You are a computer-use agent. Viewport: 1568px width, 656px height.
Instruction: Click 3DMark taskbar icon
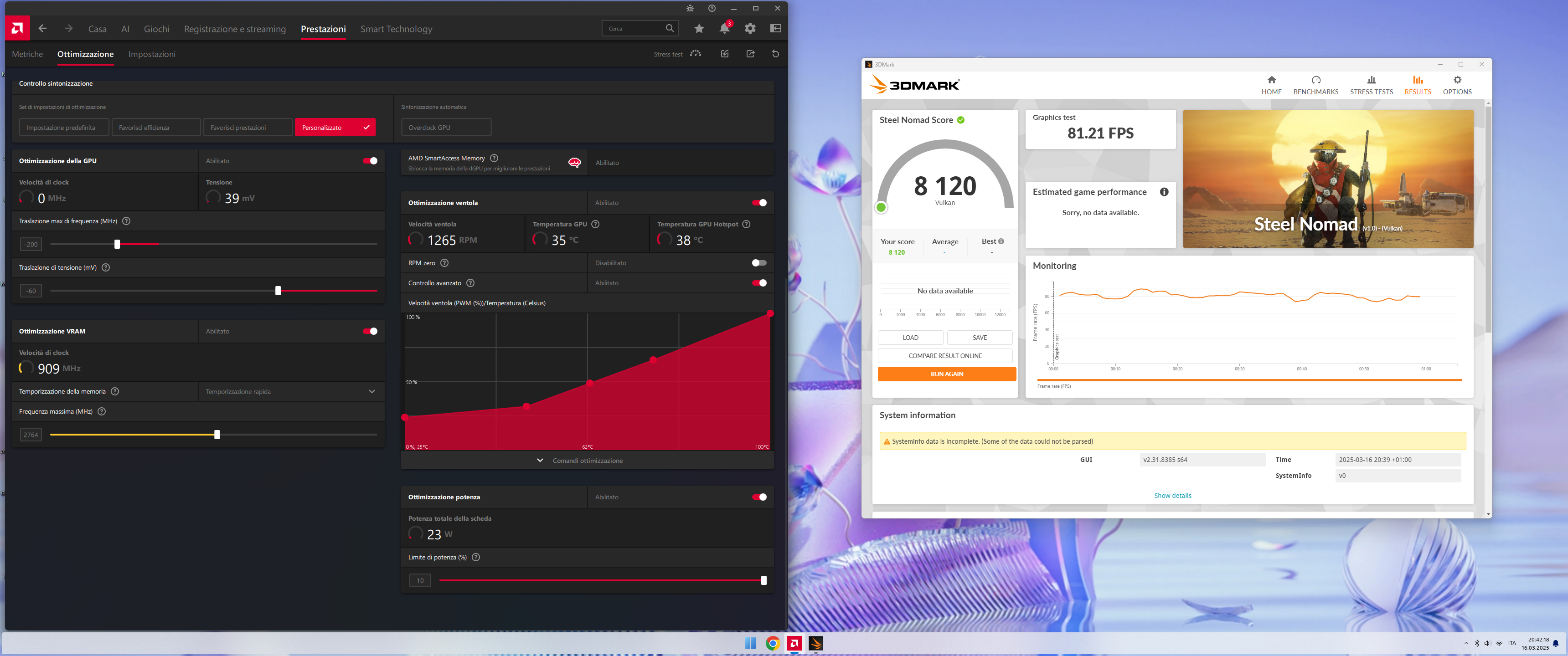815,643
